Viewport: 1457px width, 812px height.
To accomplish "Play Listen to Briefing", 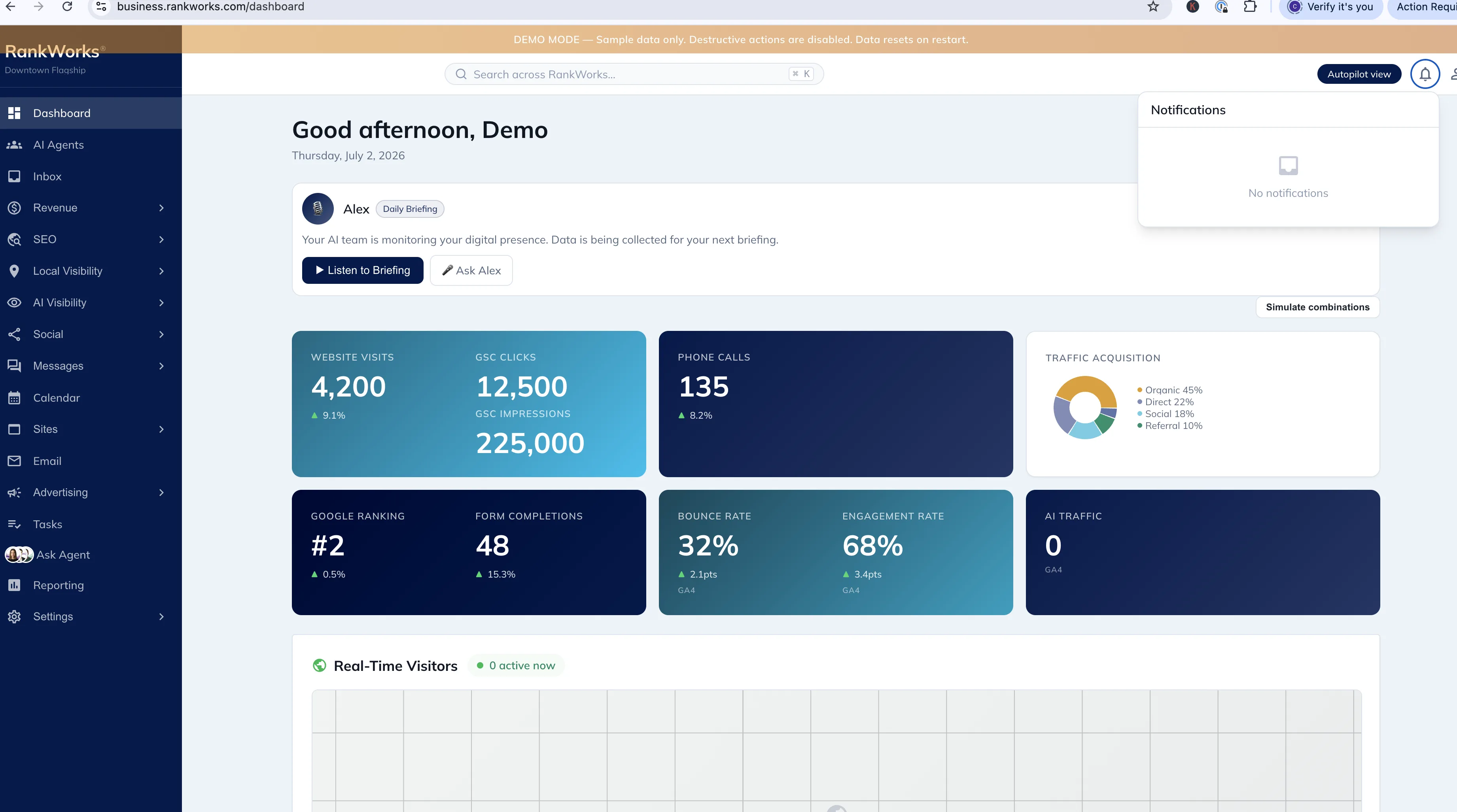I will [363, 270].
